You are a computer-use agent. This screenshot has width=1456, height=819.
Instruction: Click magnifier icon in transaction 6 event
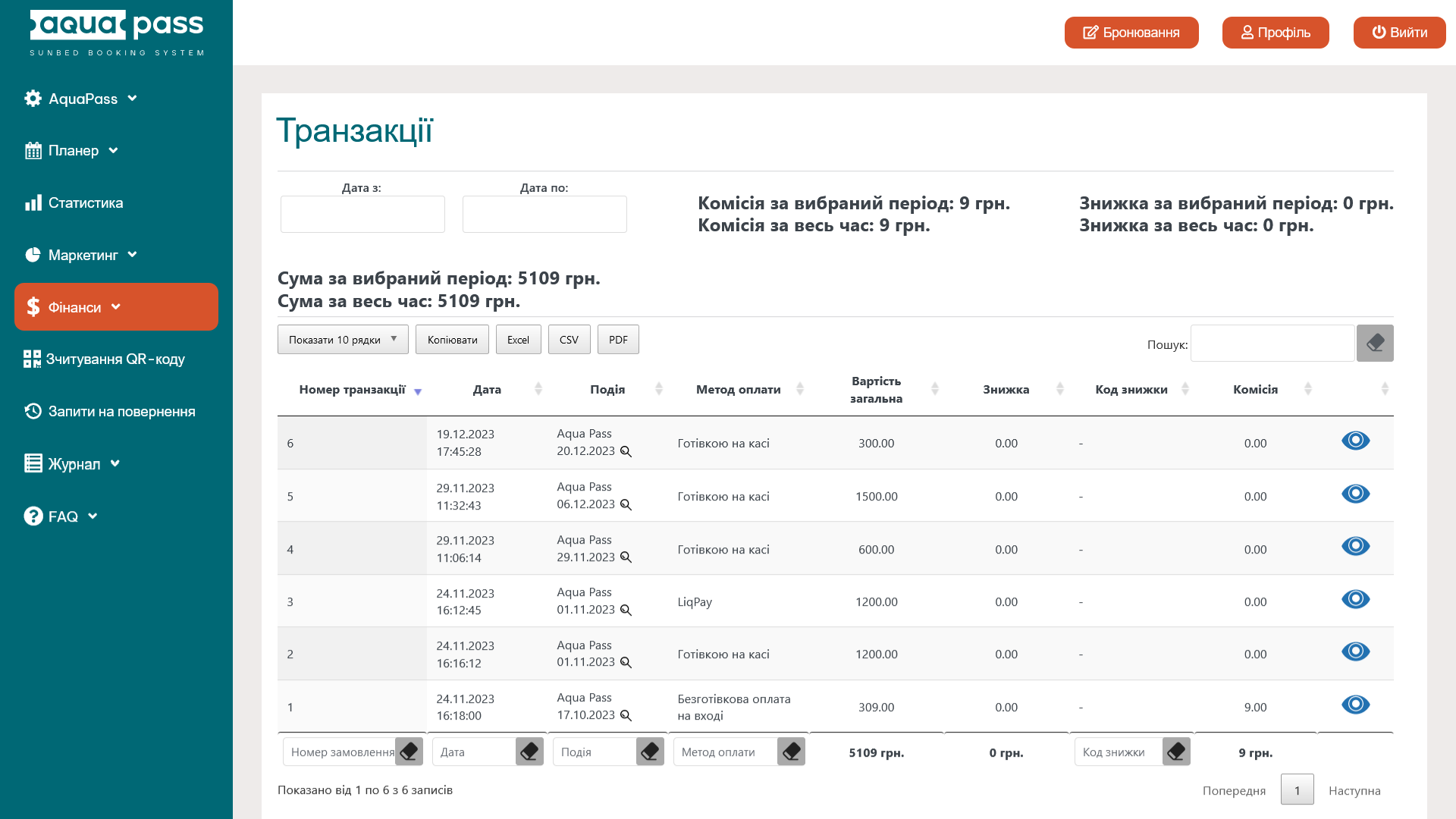point(626,452)
